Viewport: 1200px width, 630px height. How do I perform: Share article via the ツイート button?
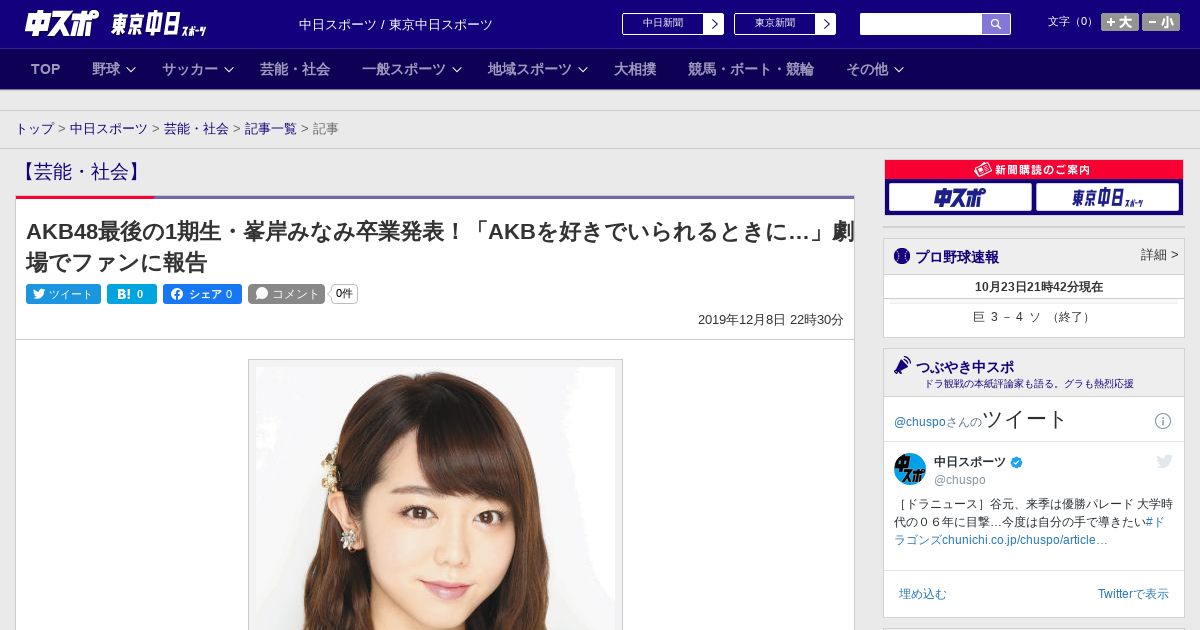pos(63,294)
